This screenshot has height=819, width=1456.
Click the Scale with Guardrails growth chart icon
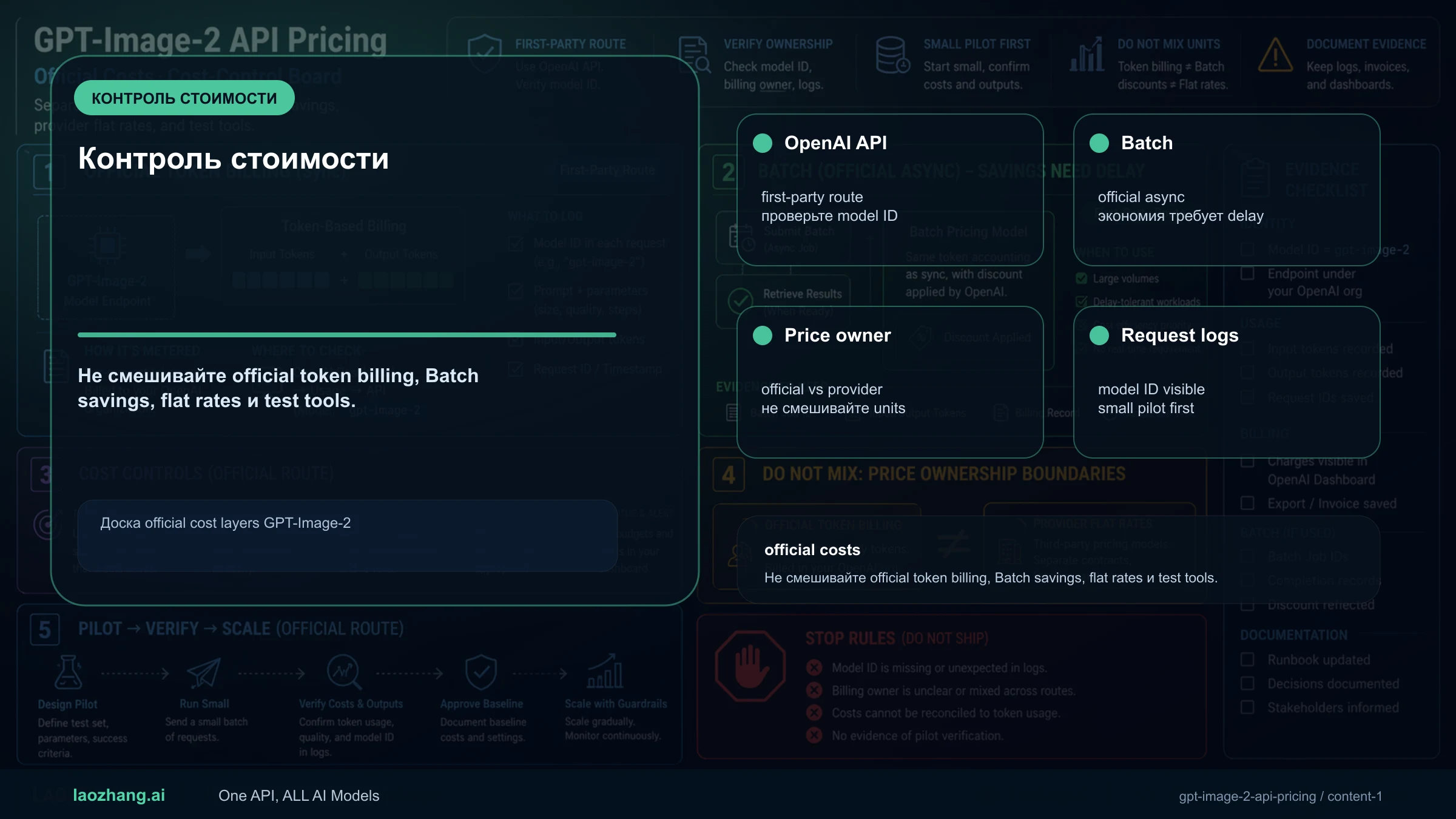coord(605,671)
